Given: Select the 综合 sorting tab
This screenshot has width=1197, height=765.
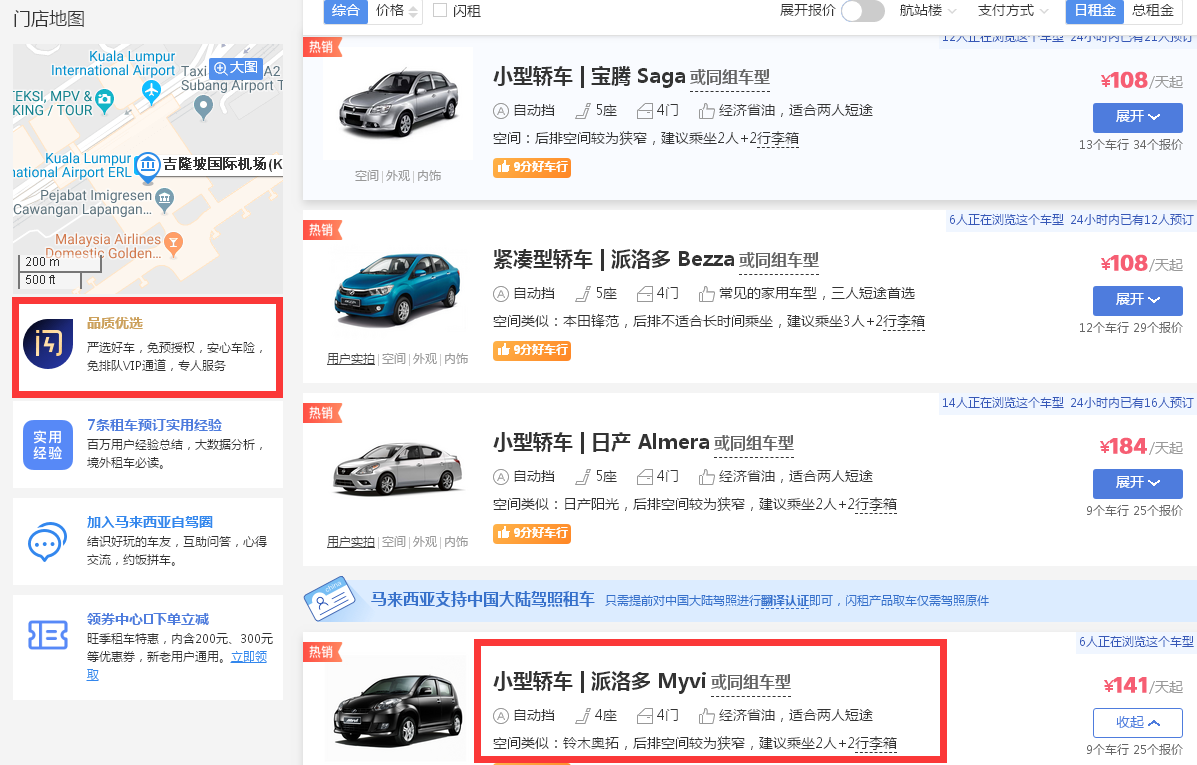Looking at the screenshot, I should click(x=345, y=11).
